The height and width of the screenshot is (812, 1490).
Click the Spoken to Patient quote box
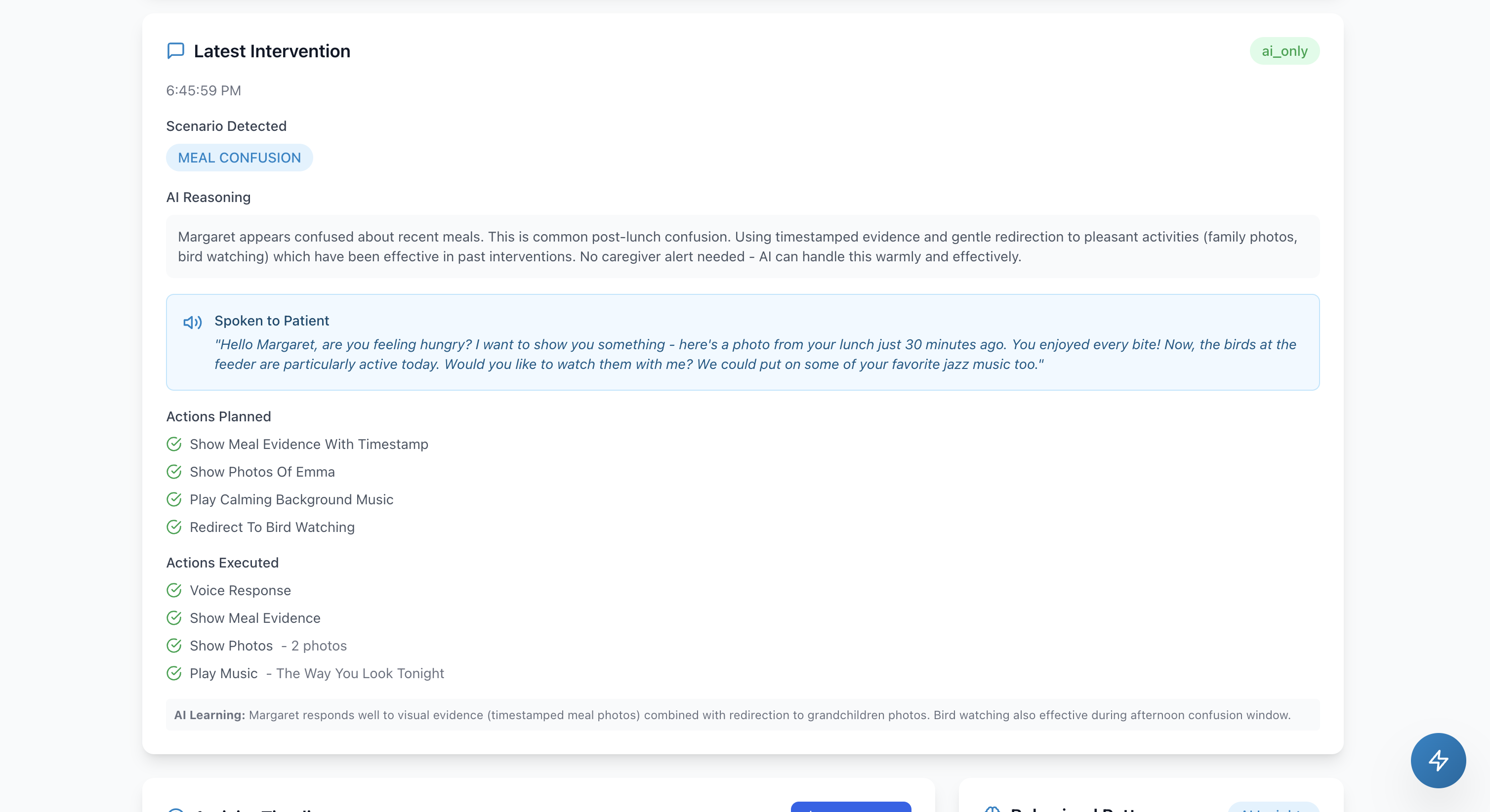coord(743,354)
